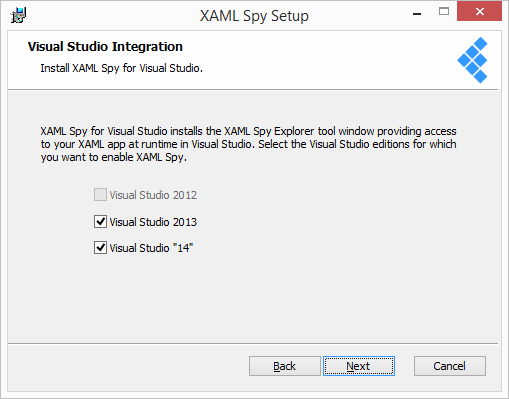The width and height of the screenshot is (509, 399).
Task: Maximize the XAML Spy Setup window
Action: coord(444,12)
